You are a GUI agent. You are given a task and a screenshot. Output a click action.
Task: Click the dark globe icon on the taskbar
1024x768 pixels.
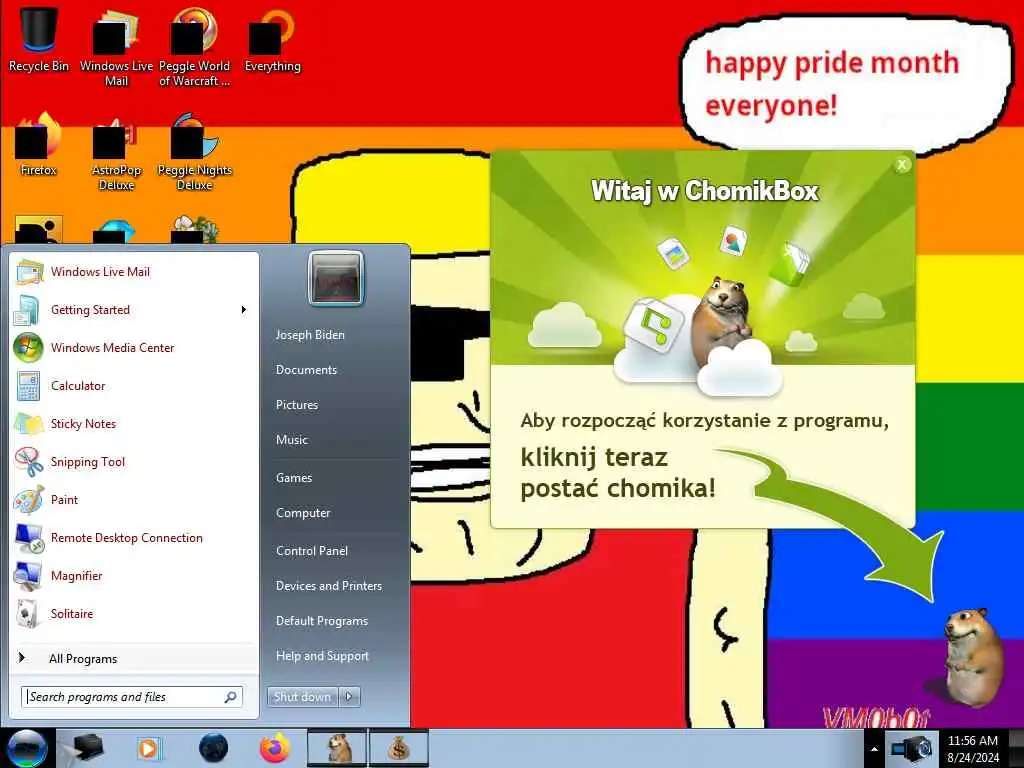point(213,748)
